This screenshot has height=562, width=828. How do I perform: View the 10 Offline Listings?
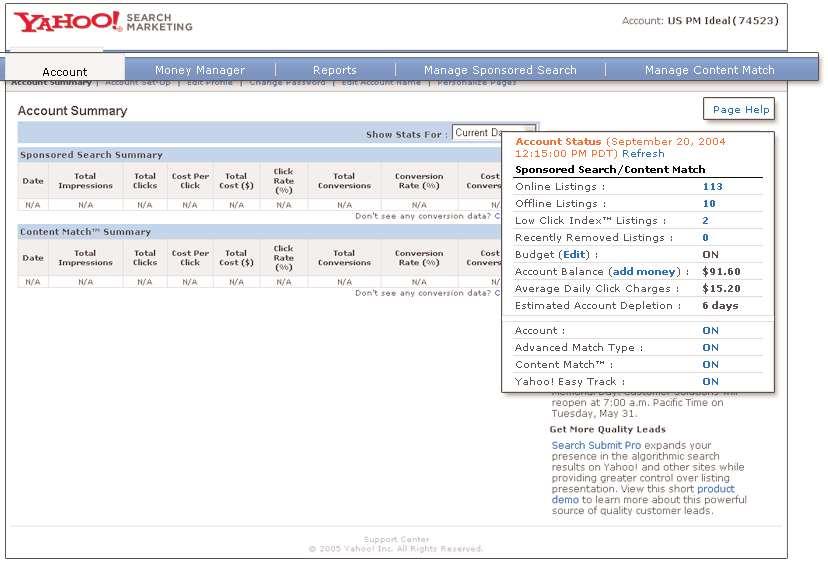(709, 204)
